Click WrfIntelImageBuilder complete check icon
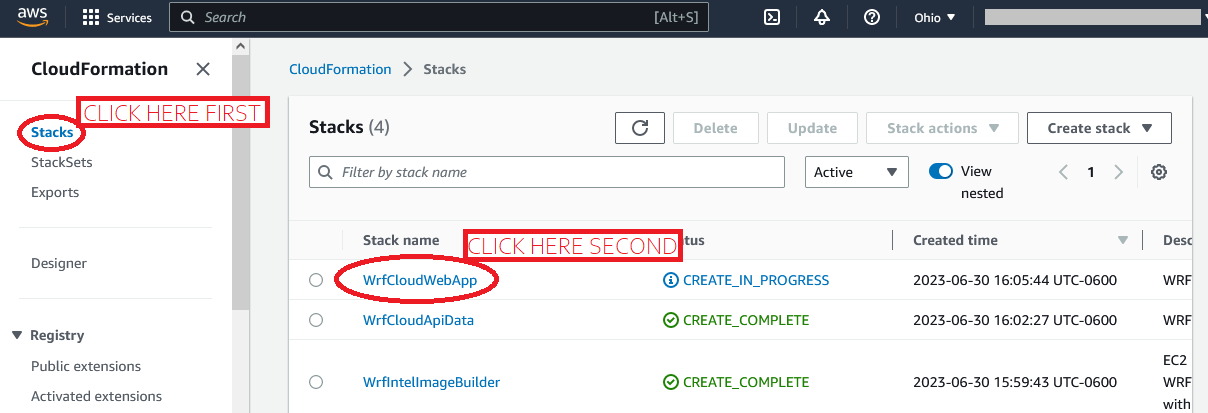 click(x=670, y=382)
